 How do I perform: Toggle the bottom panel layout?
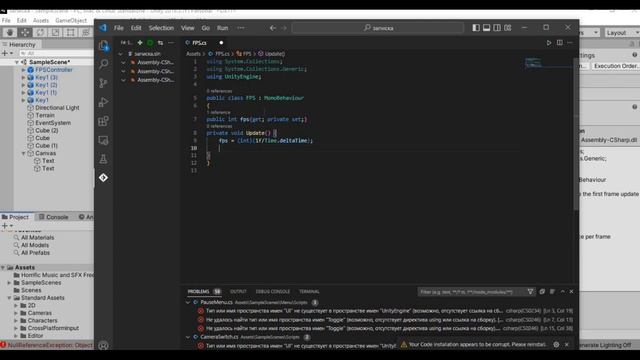pos(487,28)
